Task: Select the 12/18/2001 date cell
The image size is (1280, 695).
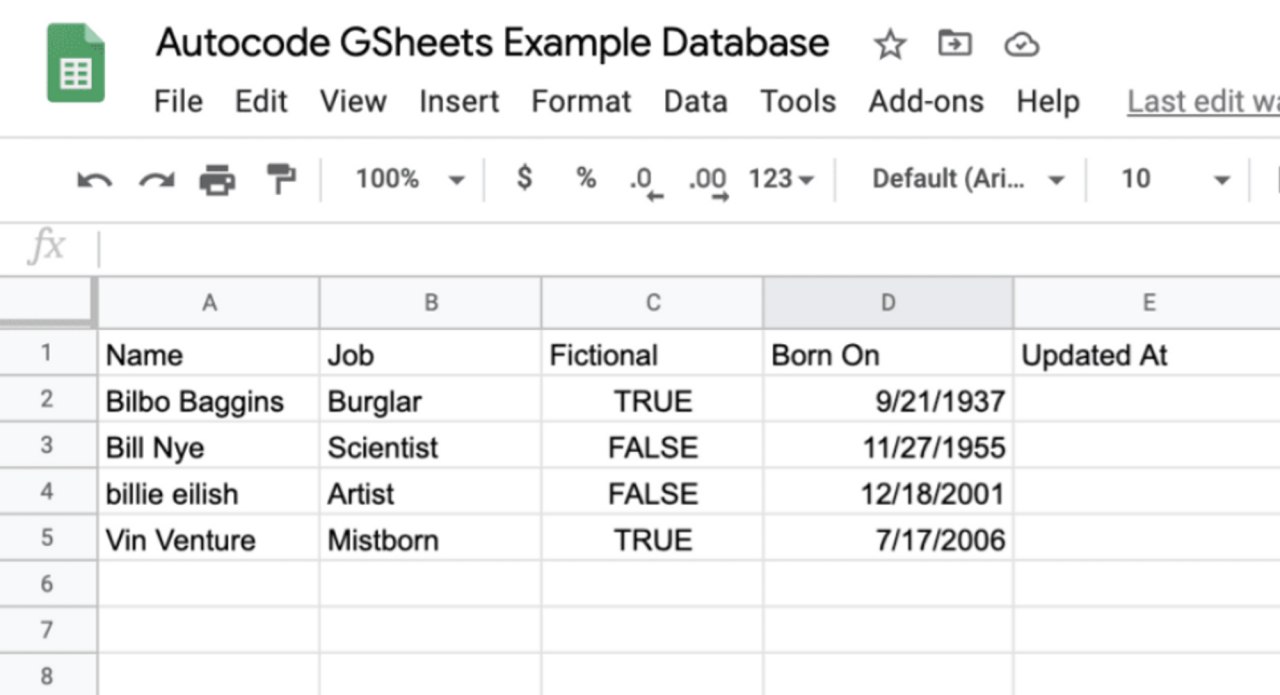Action: (x=888, y=492)
